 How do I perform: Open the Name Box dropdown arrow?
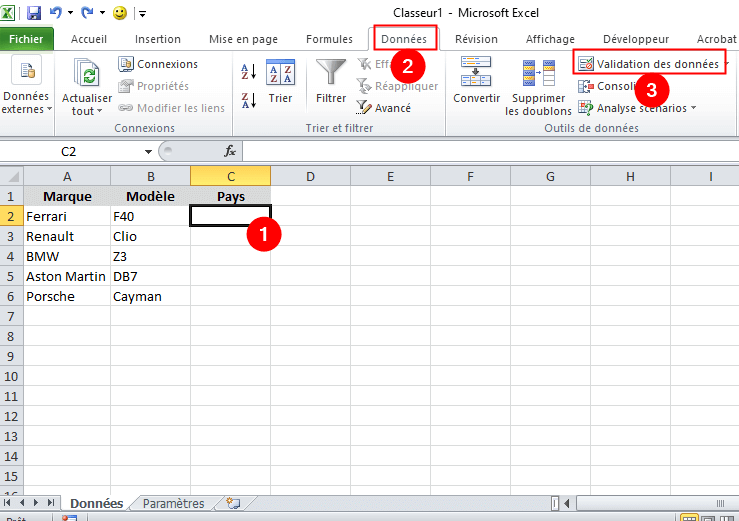(x=148, y=151)
